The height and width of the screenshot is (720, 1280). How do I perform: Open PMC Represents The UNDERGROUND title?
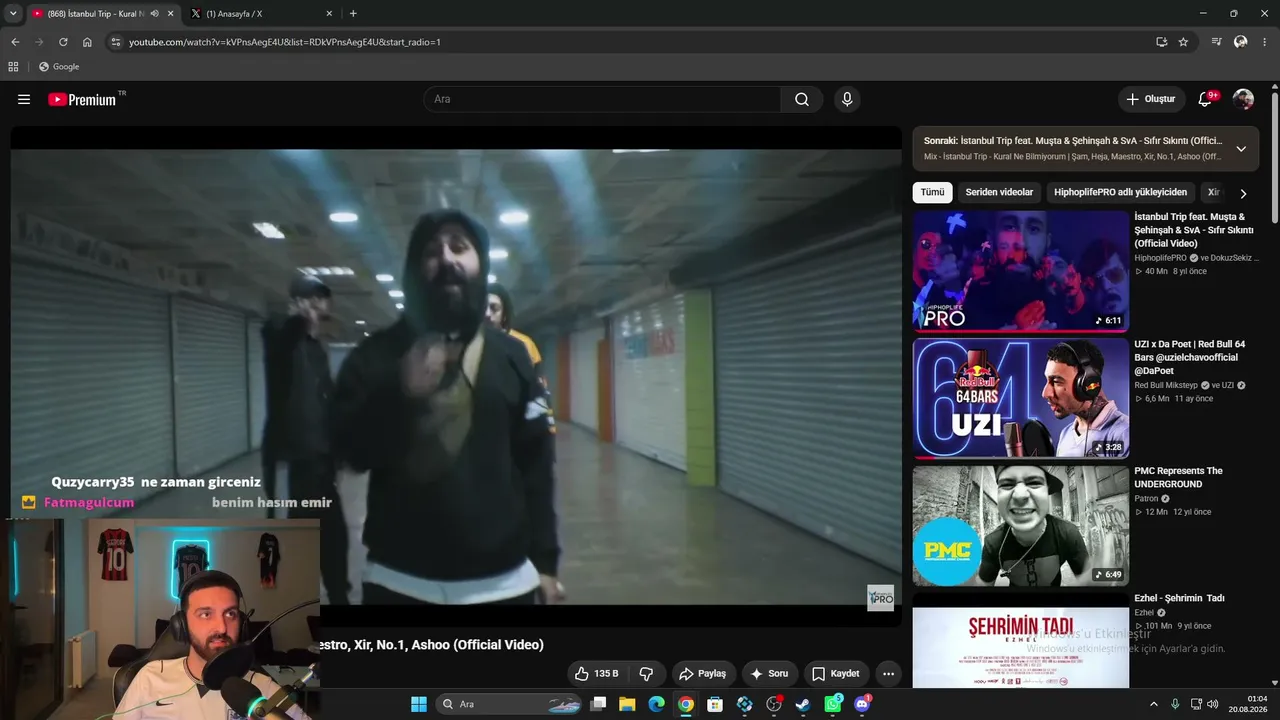pyautogui.click(x=1179, y=478)
